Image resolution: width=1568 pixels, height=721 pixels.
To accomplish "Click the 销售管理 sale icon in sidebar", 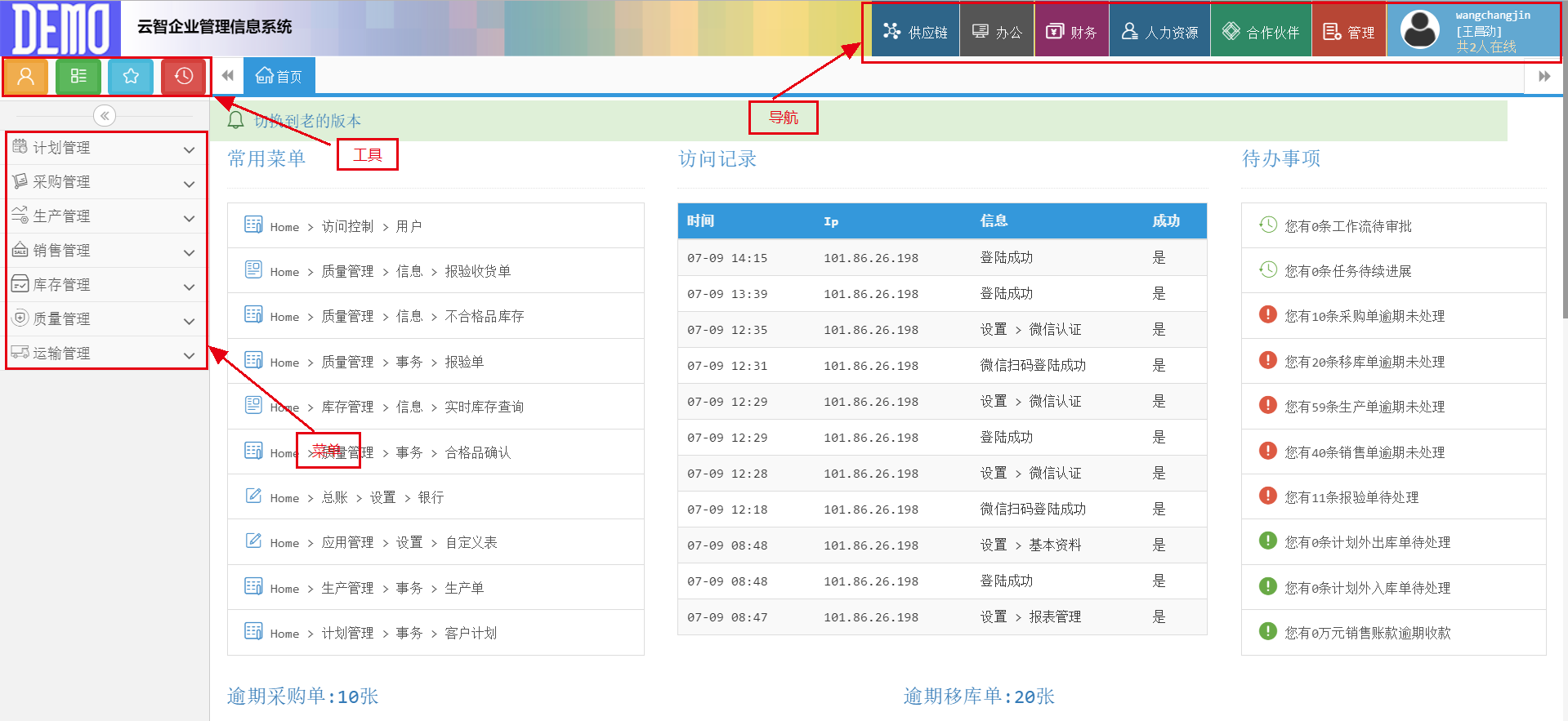I will pyautogui.click(x=20, y=250).
